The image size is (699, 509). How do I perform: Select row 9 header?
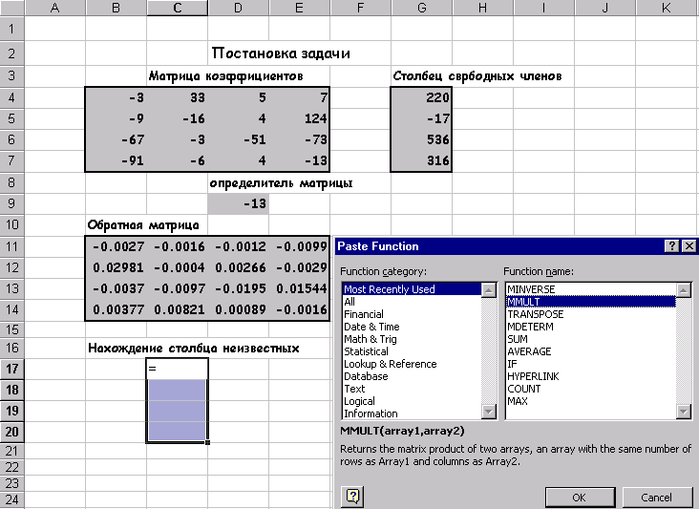click(12, 204)
